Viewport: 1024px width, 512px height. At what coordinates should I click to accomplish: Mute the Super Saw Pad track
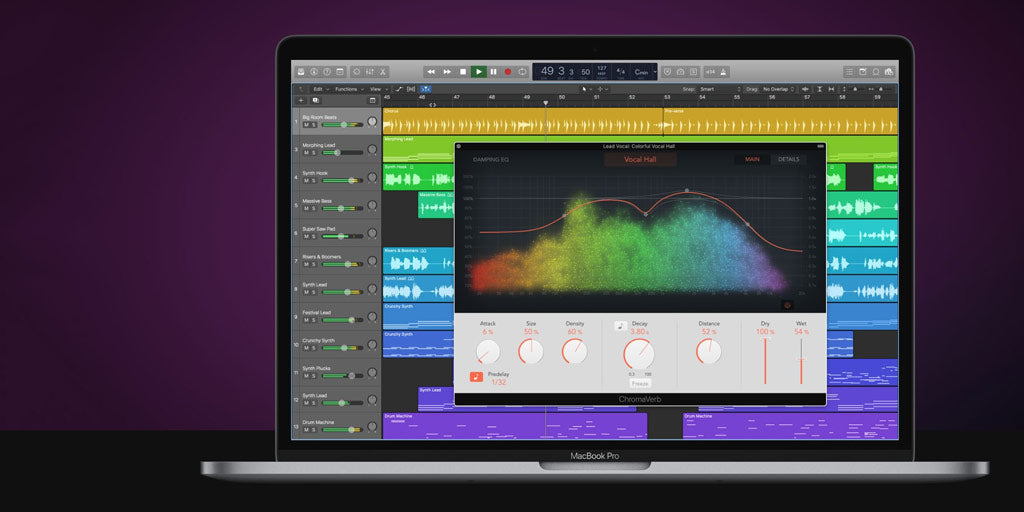pos(305,236)
